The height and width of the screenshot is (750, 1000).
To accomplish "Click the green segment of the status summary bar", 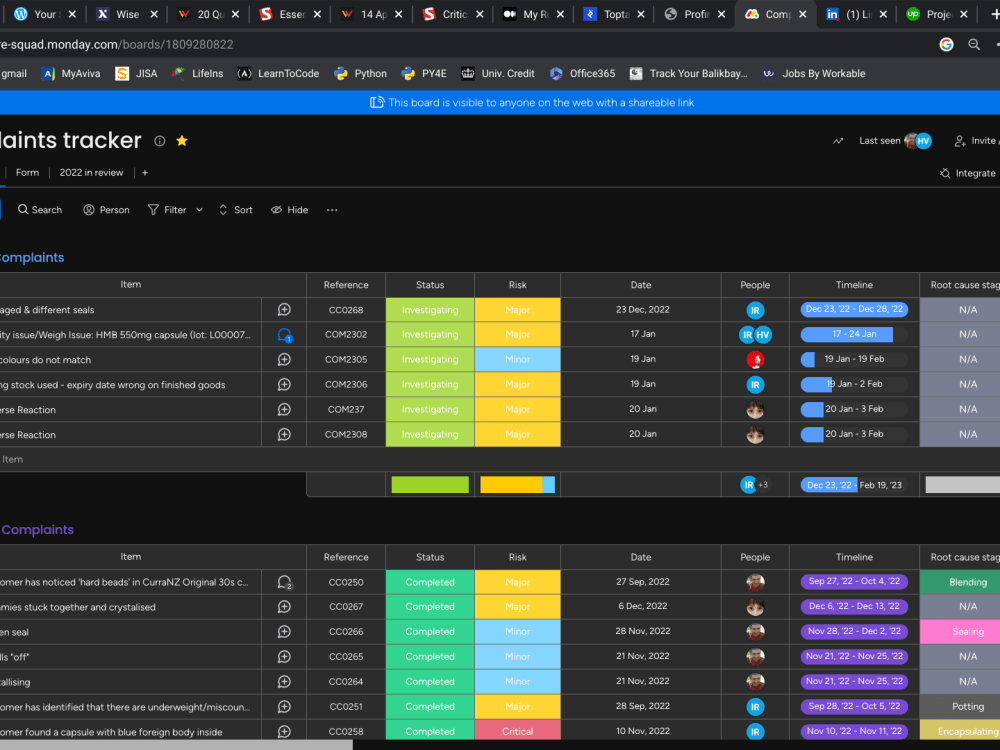I will coord(430,484).
